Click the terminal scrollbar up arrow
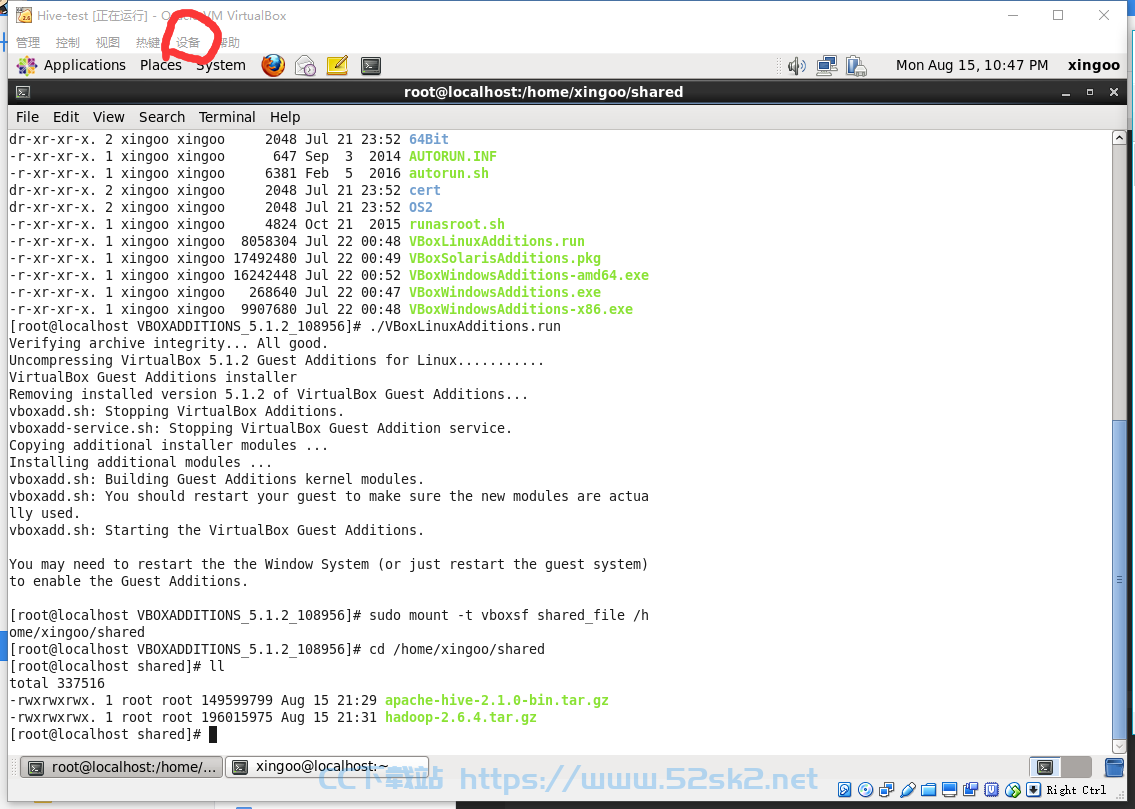 pyautogui.click(x=1119, y=137)
